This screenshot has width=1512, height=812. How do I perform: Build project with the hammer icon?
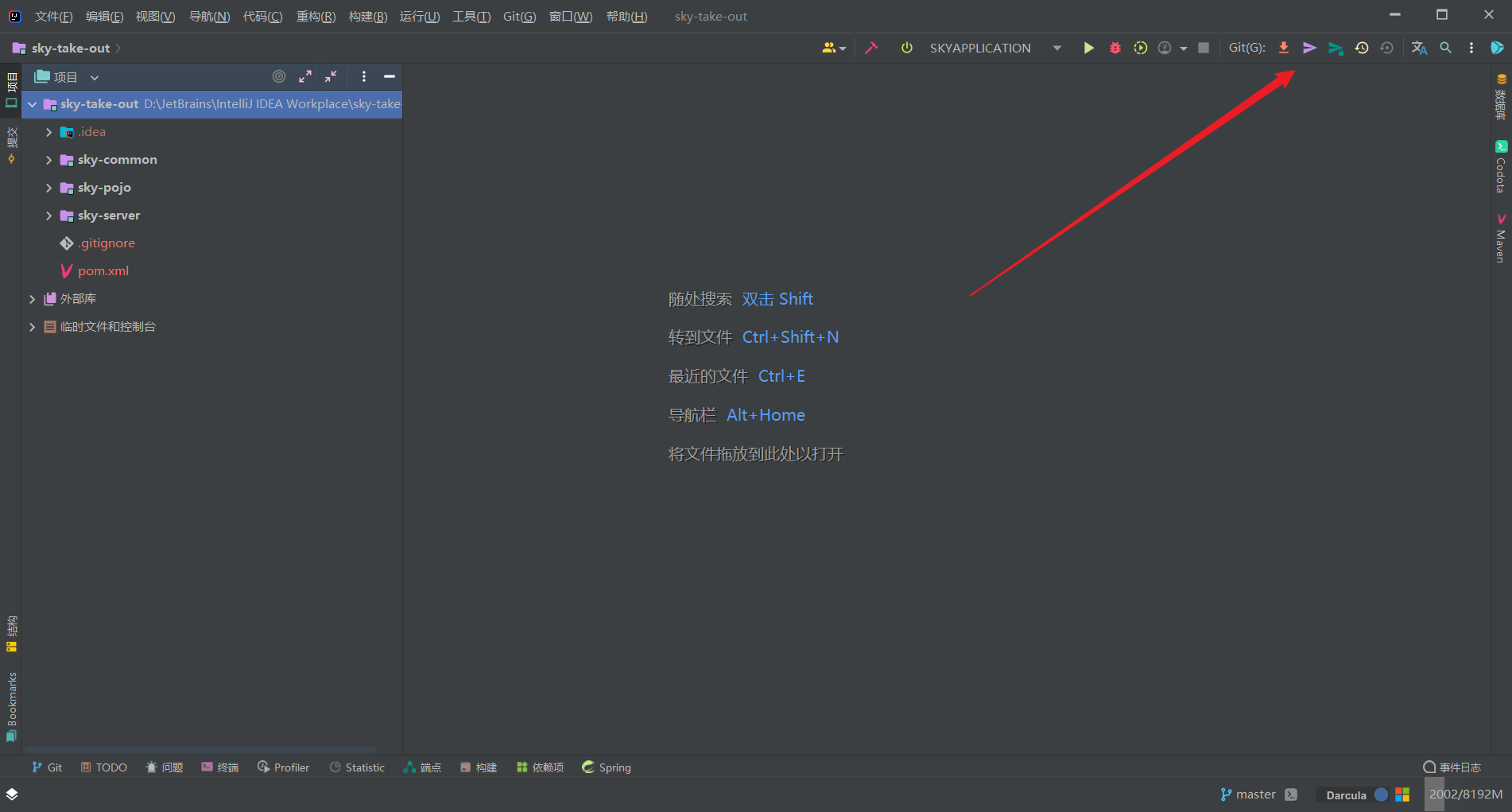[x=871, y=48]
